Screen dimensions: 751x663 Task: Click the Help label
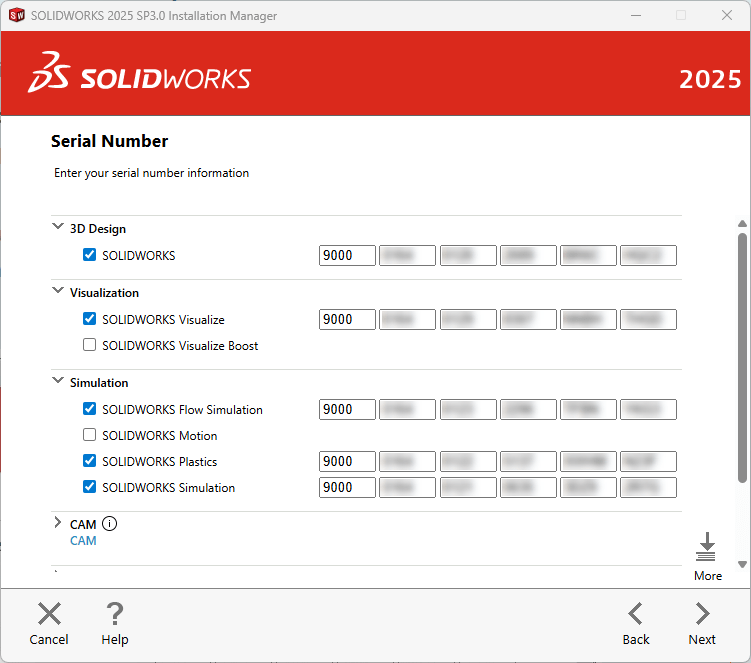coord(115,640)
